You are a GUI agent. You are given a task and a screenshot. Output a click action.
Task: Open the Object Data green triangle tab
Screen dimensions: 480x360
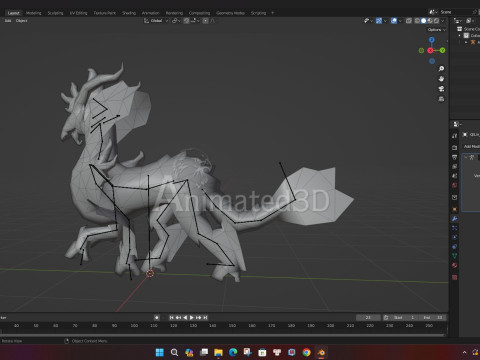[455, 256]
